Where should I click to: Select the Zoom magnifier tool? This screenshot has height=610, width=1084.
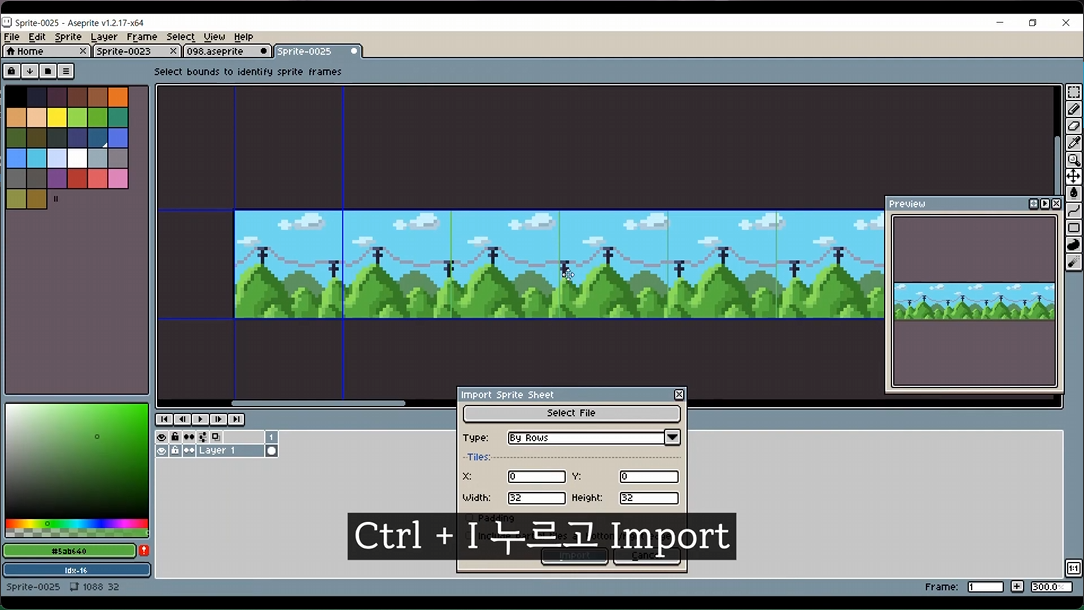click(1073, 160)
